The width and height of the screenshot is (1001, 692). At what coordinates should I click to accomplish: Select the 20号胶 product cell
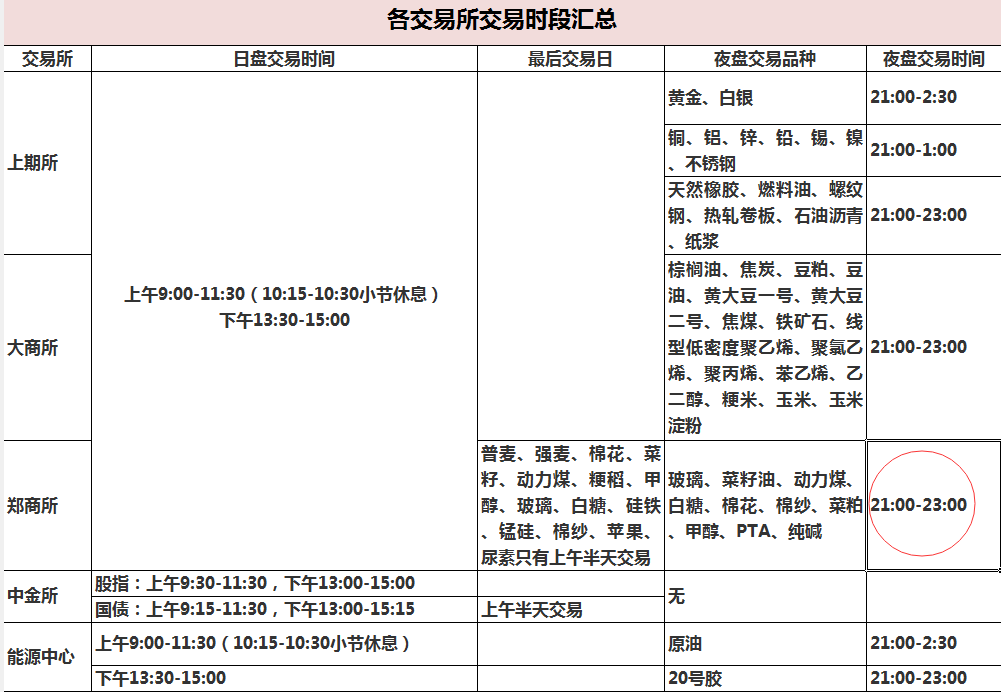coord(765,678)
